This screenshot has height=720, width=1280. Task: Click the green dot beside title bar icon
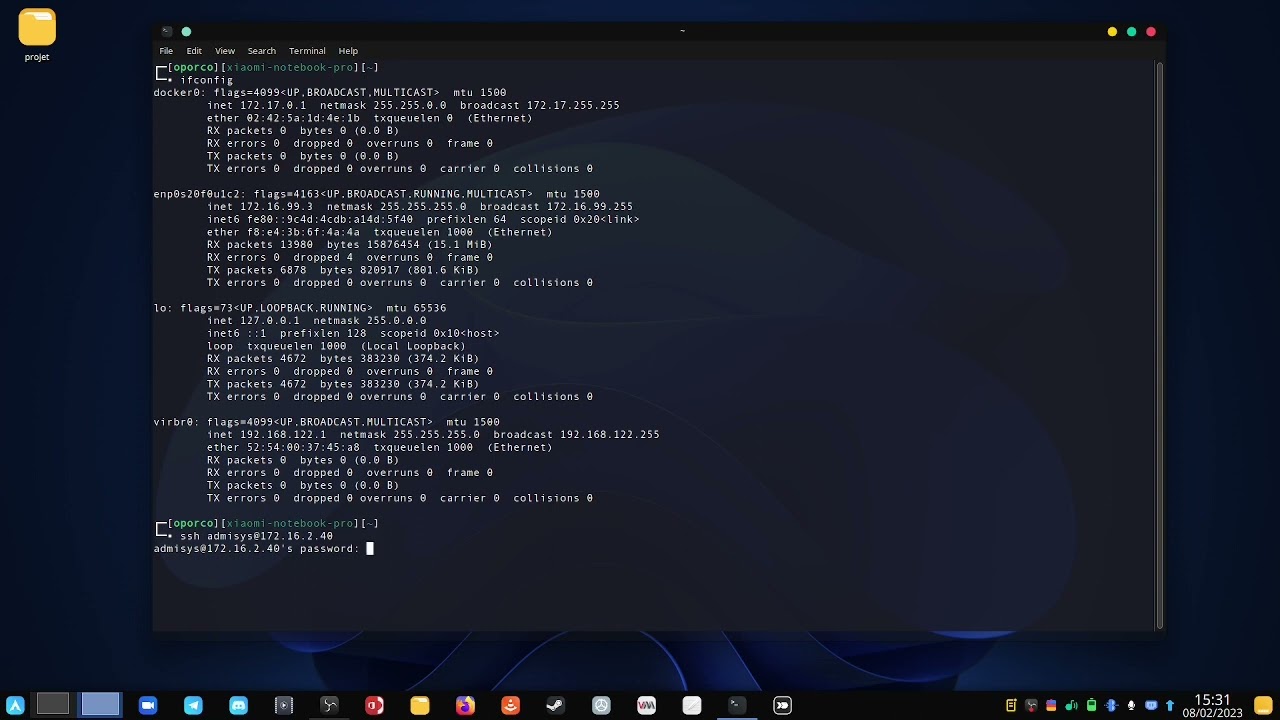tap(186, 31)
